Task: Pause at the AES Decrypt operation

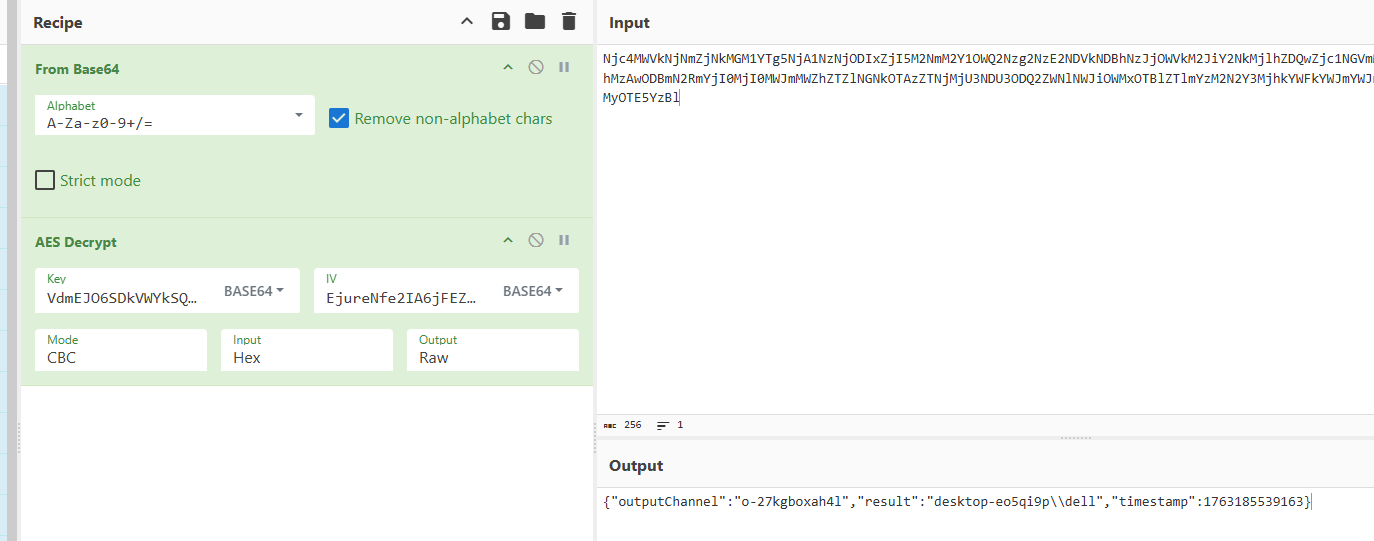Action: pyautogui.click(x=564, y=240)
